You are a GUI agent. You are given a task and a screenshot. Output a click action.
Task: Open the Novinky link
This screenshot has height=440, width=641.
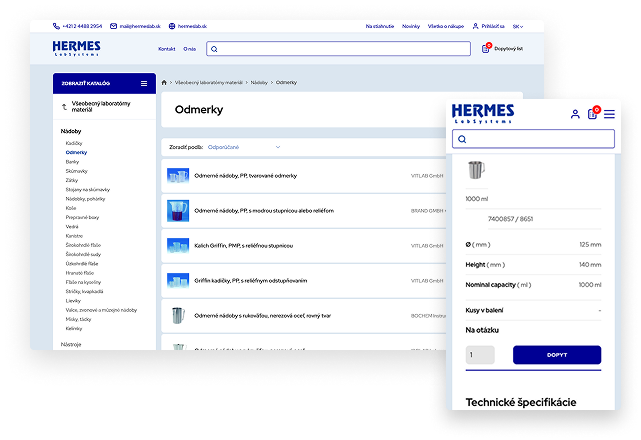[x=411, y=26]
